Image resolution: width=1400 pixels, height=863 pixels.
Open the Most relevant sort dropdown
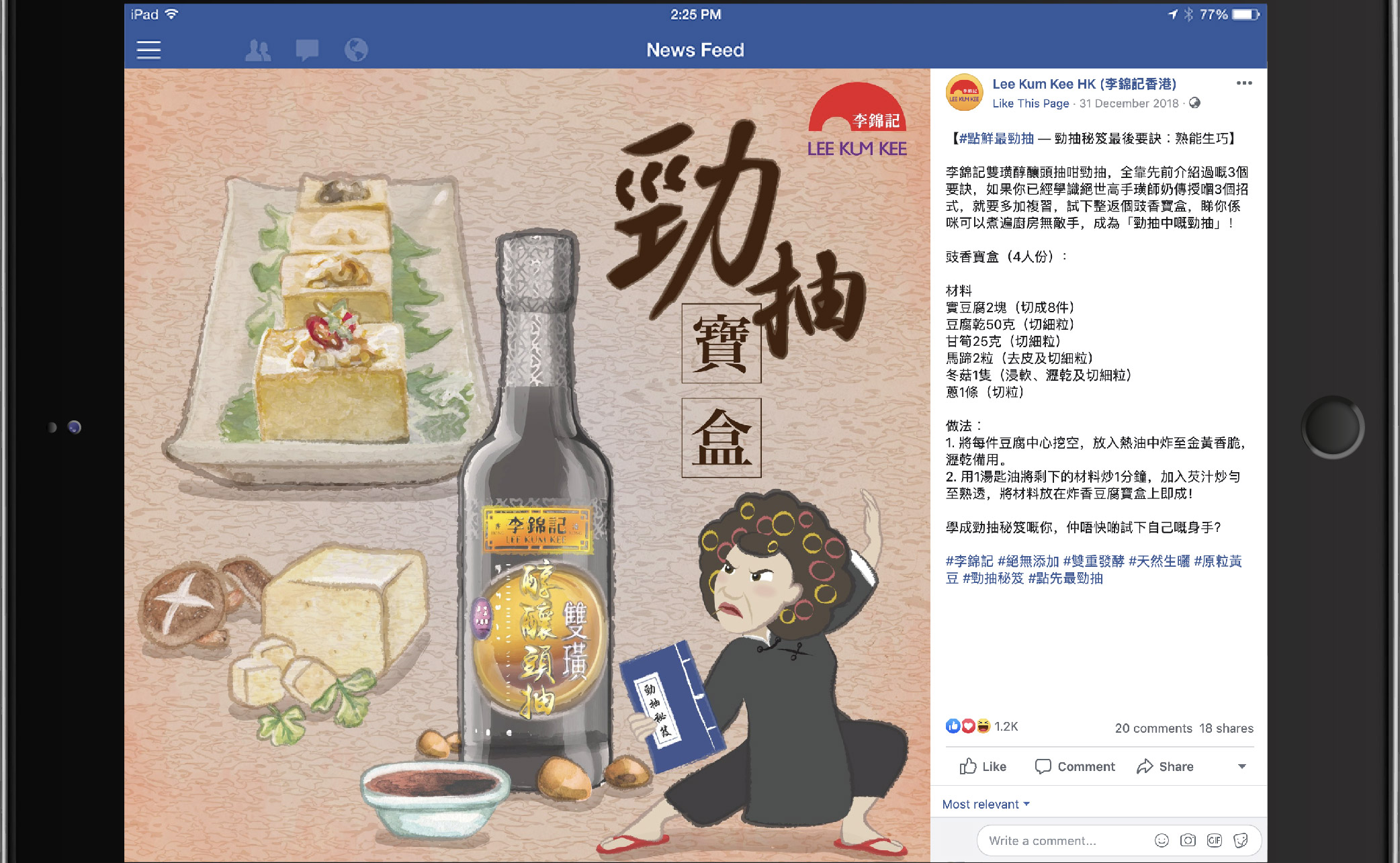(x=986, y=804)
